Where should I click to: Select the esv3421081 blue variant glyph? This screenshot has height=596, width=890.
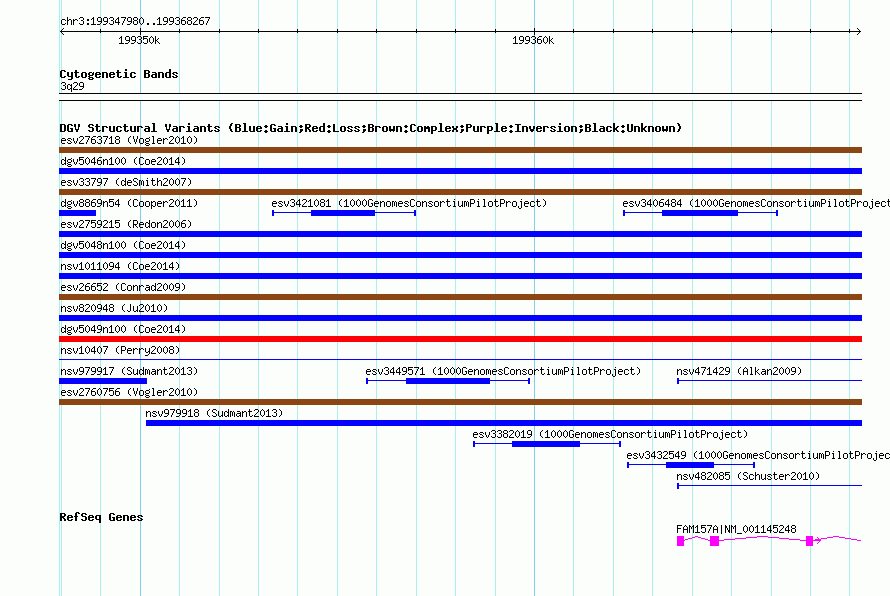[344, 213]
